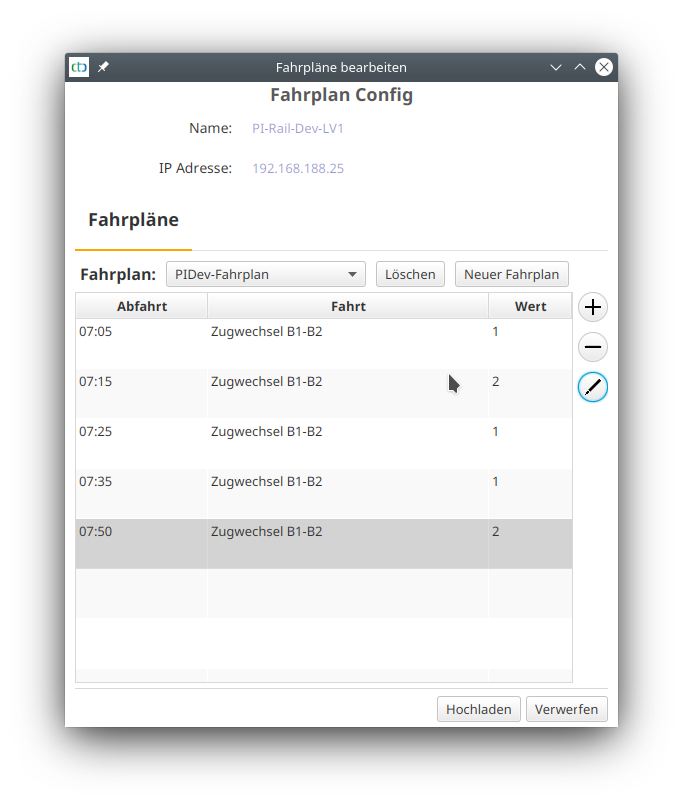Switch to the Fahrpläne tab
The image size is (683, 804).
133,220
